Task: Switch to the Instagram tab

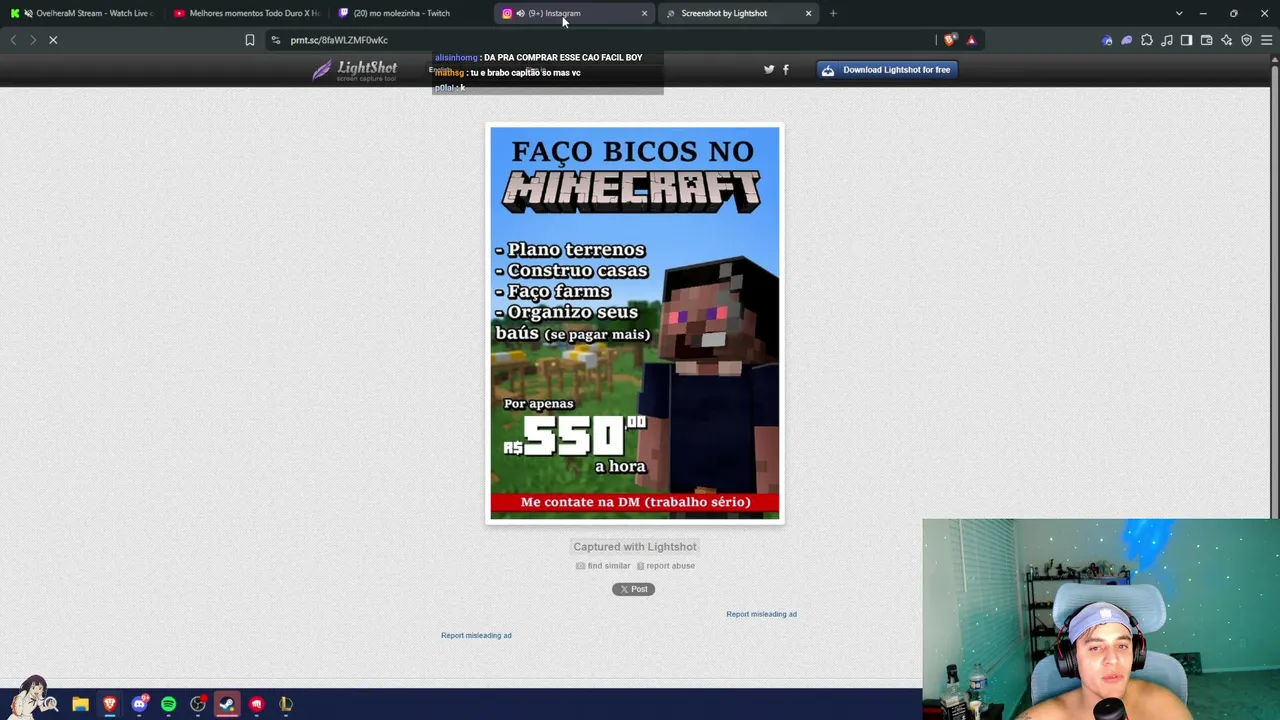Action: (574, 13)
